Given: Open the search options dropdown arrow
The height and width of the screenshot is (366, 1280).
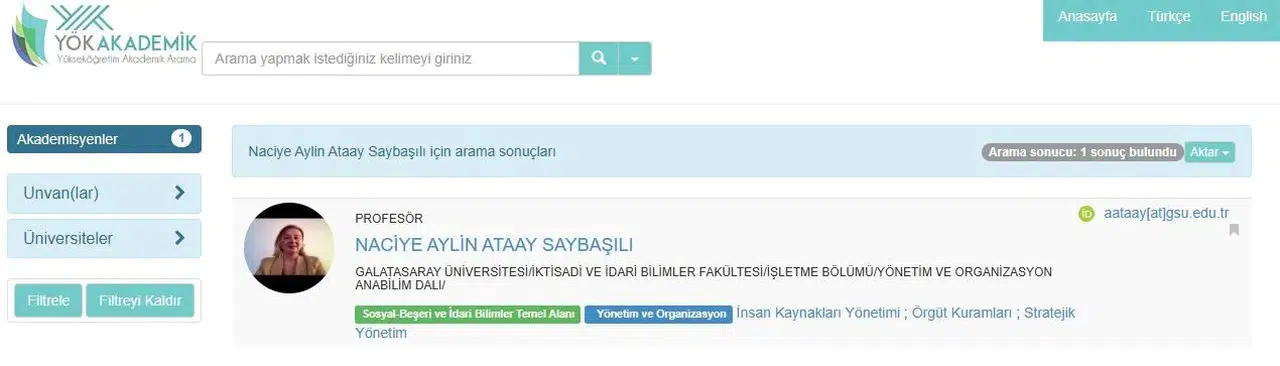Looking at the screenshot, I should pyautogui.click(x=635, y=59).
